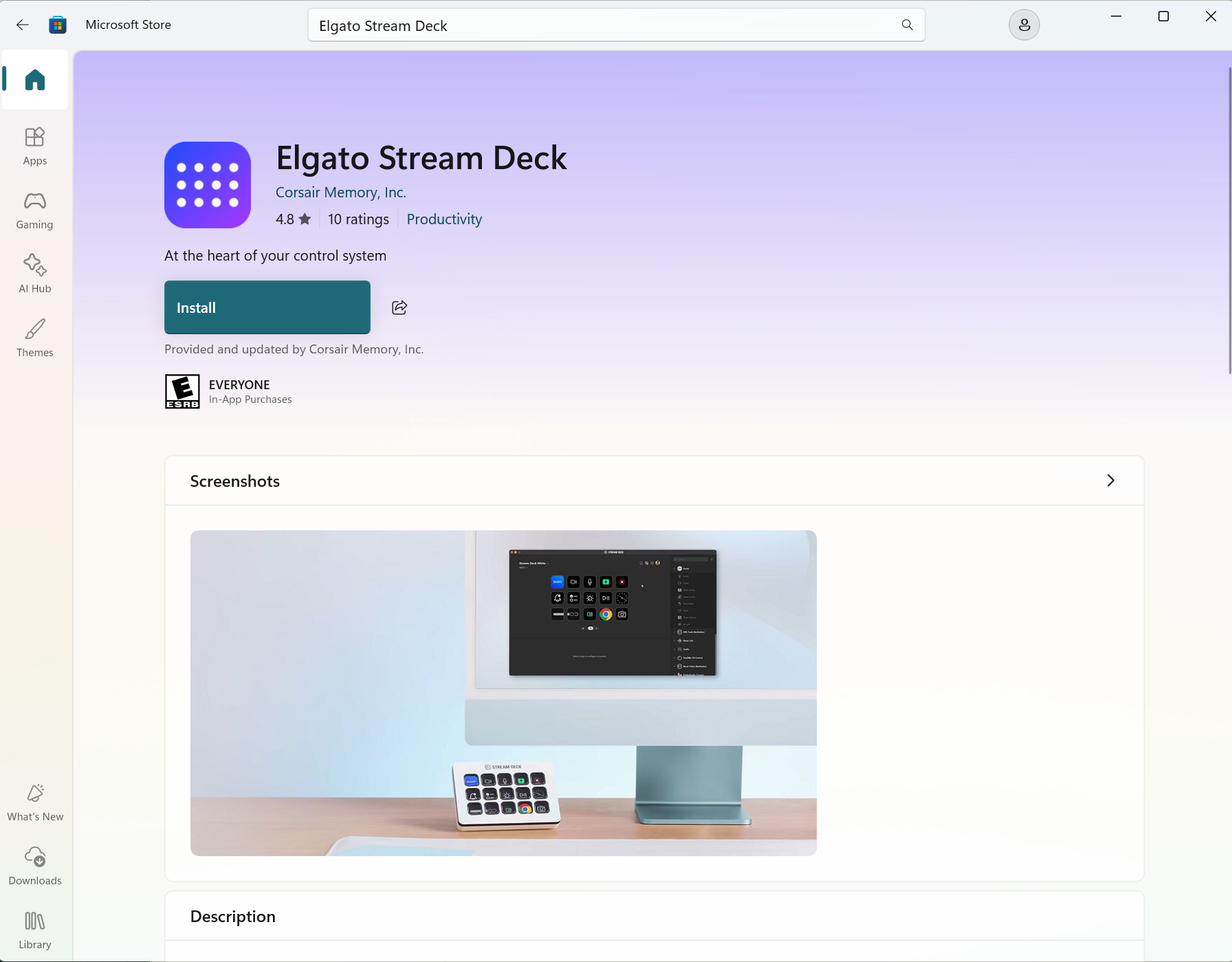
Task: Browse the Productivity category
Action: (x=443, y=219)
